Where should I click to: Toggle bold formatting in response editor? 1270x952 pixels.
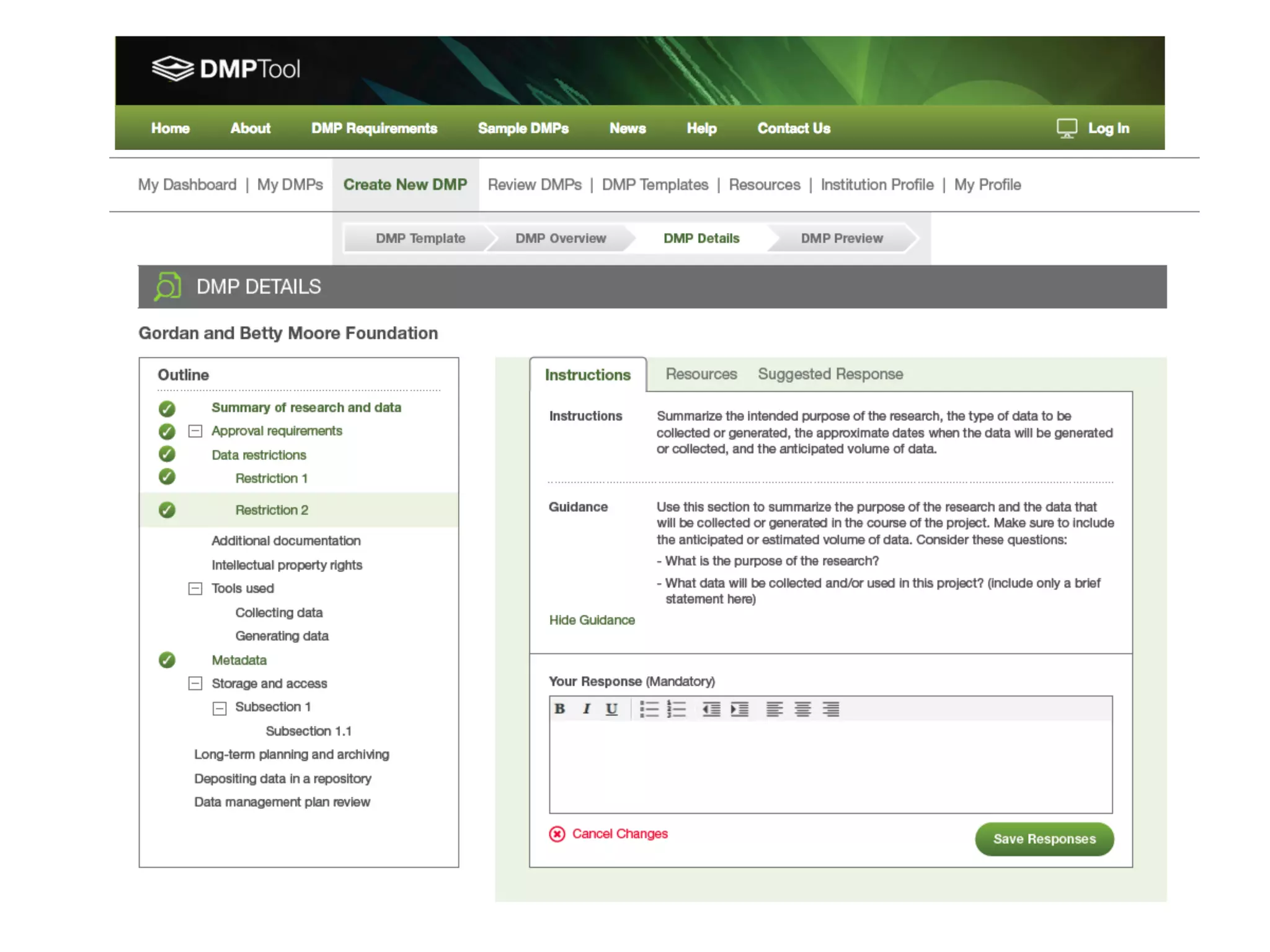[559, 708]
